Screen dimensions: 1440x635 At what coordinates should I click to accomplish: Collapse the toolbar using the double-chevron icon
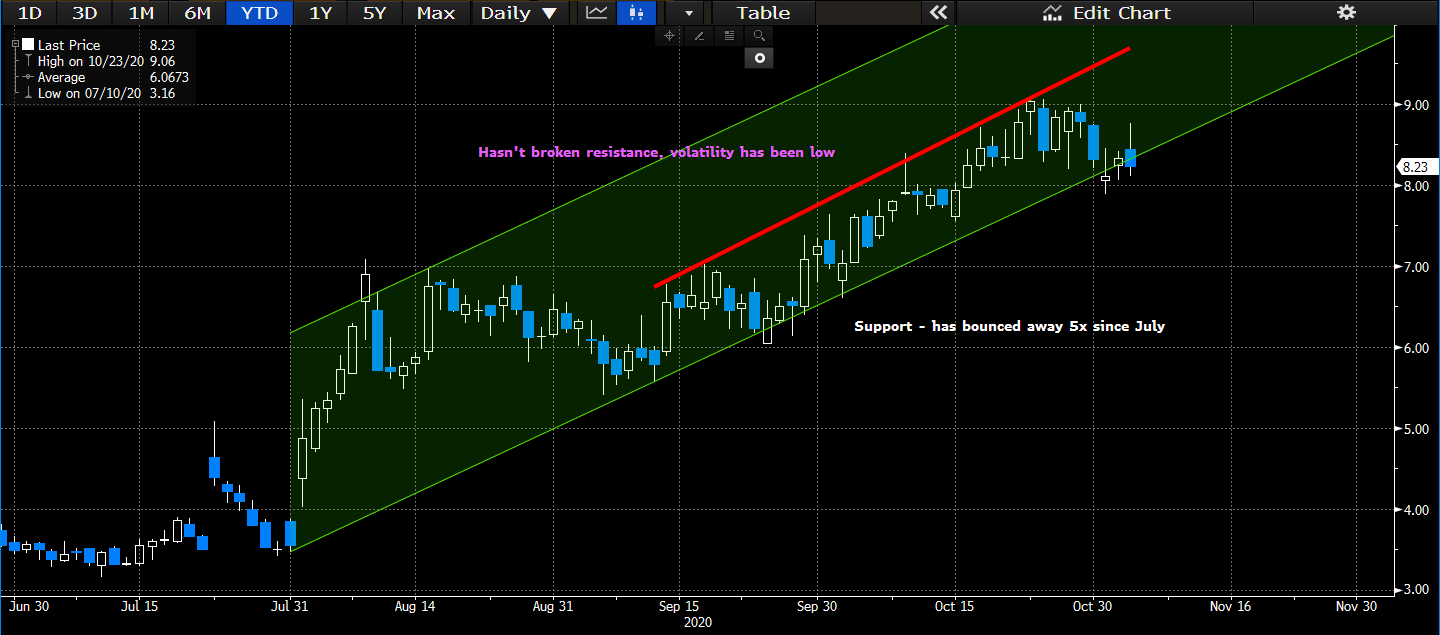coord(938,13)
